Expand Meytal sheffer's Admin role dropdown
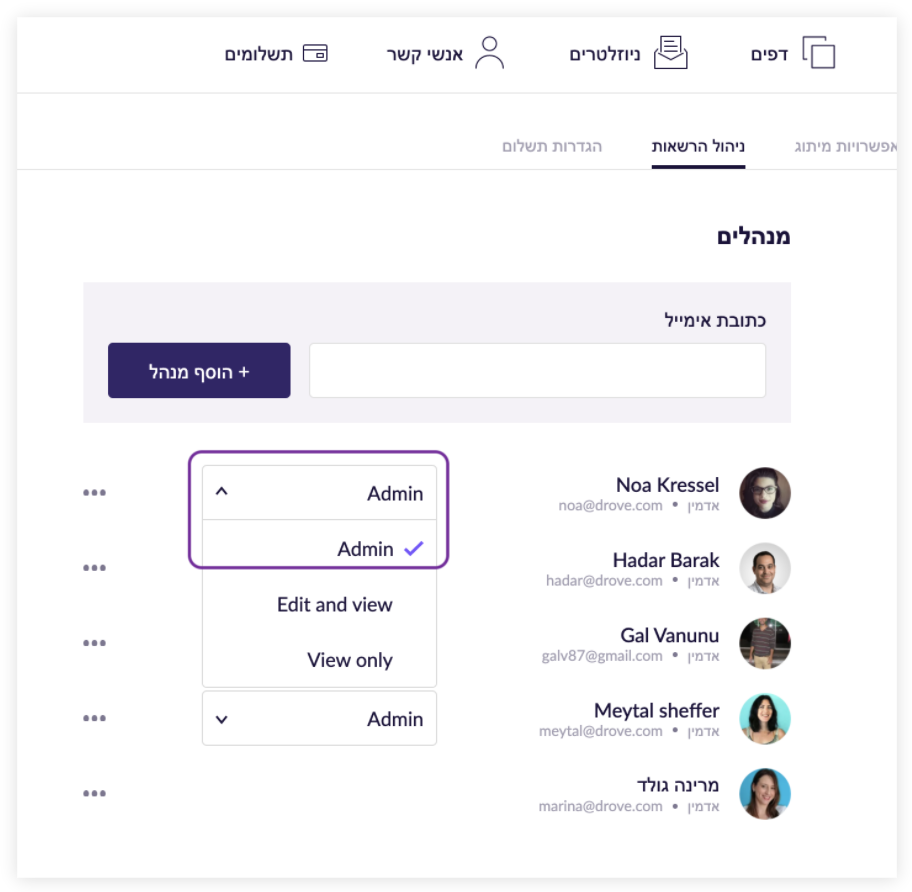The height and width of the screenshot is (892, 912). click(x=319, y=719)
